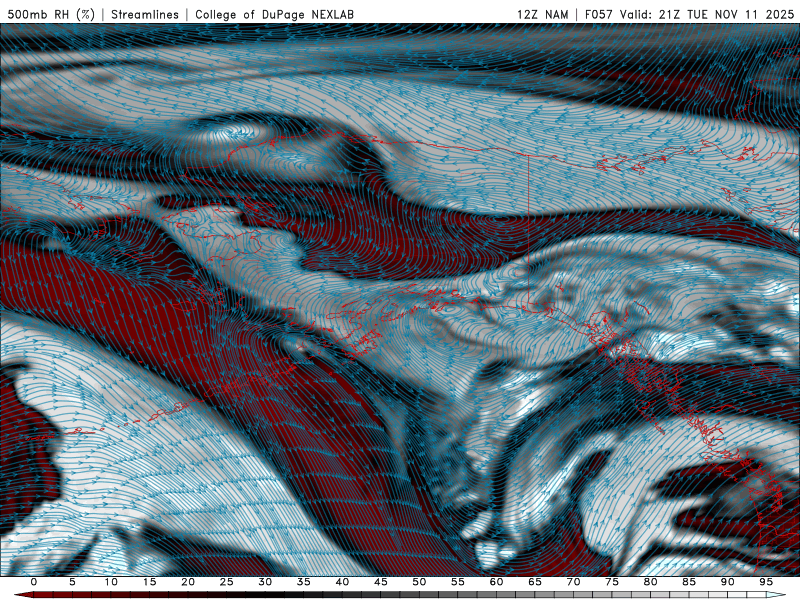
Task: Click the "90" label on the color scale
Action: coord(727,582)
